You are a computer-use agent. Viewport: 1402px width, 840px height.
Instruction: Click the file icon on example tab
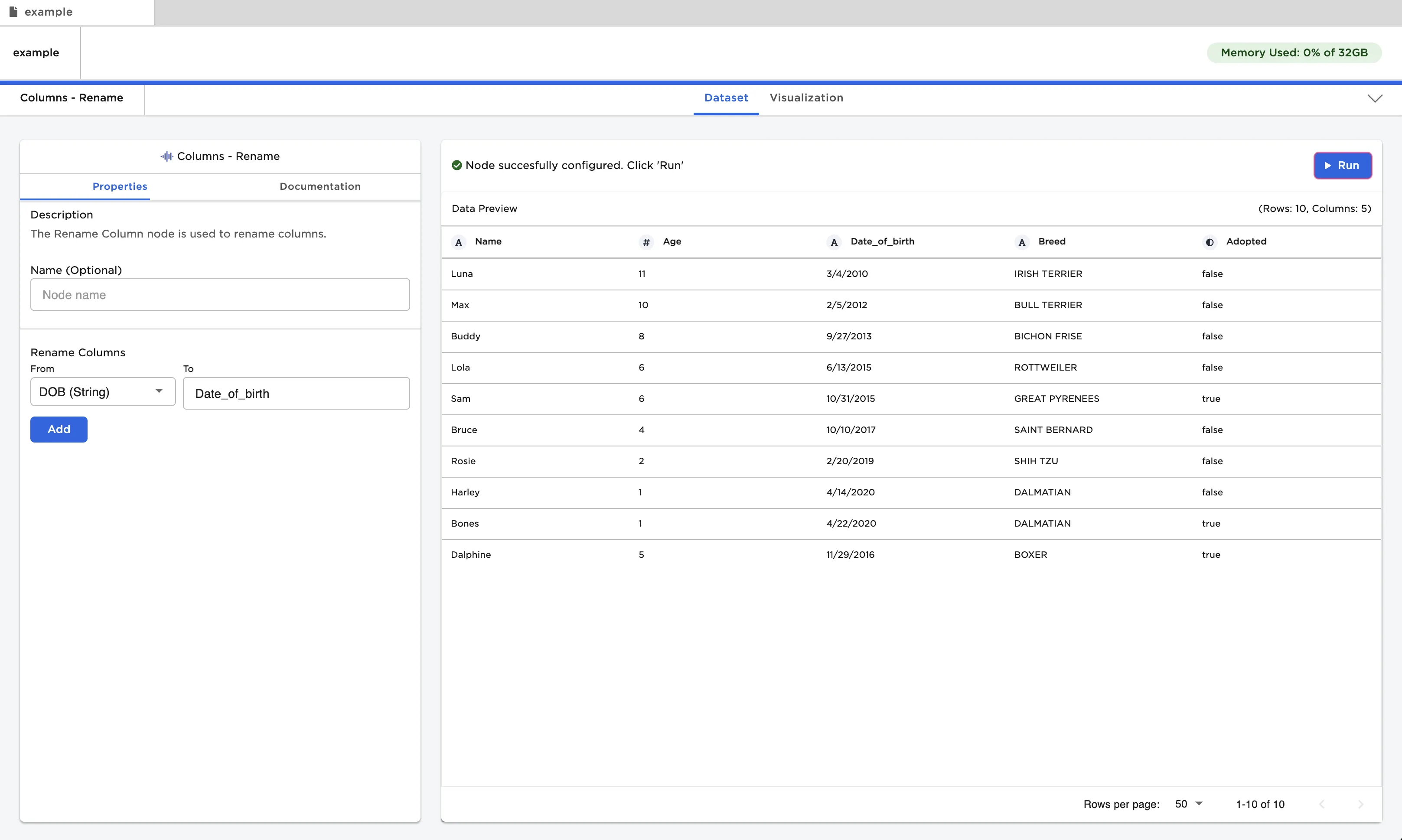(13, 12)
